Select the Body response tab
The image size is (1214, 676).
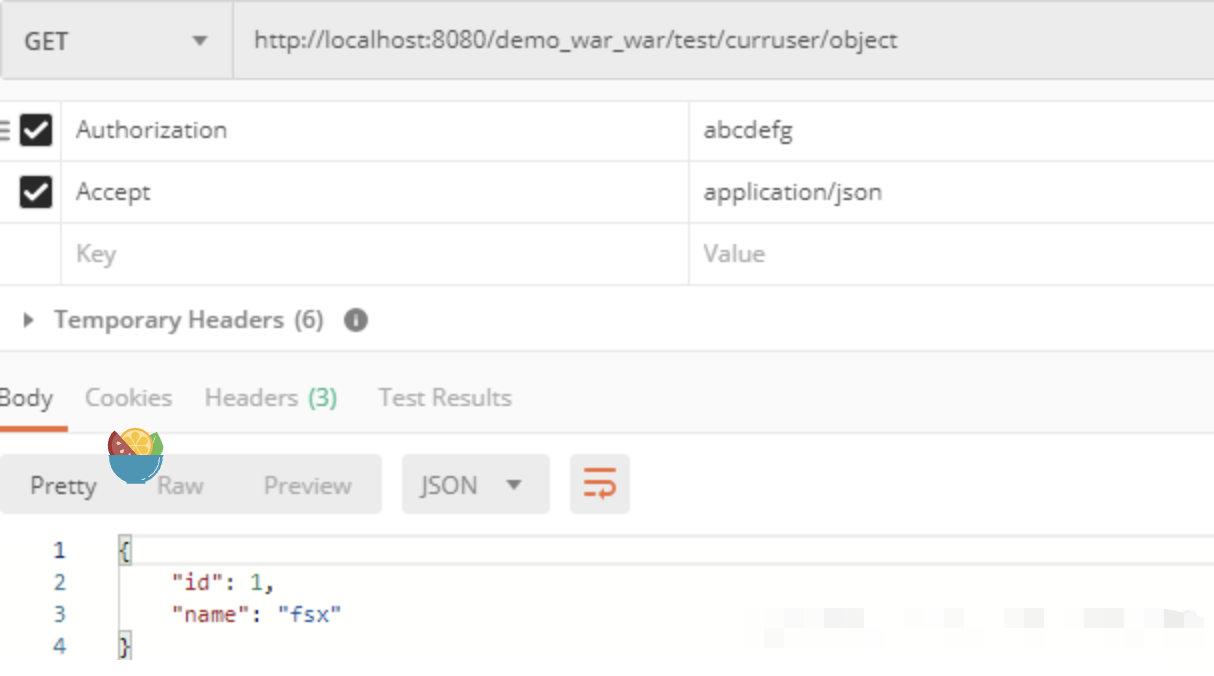26,398
